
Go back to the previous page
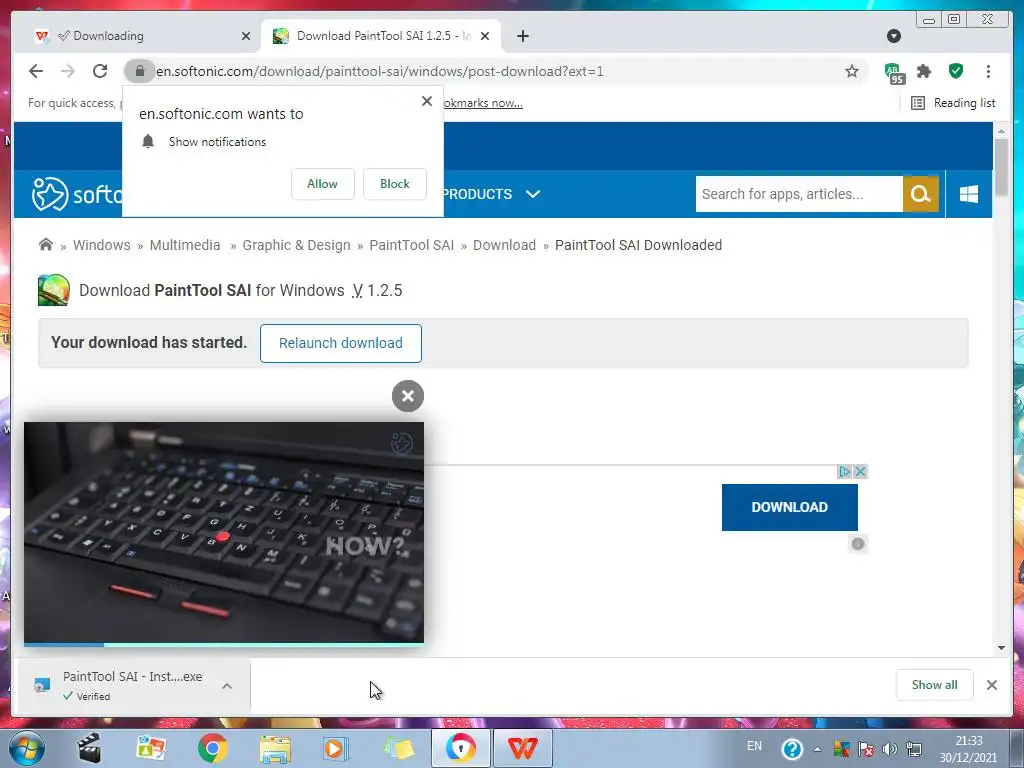(36, 71)
